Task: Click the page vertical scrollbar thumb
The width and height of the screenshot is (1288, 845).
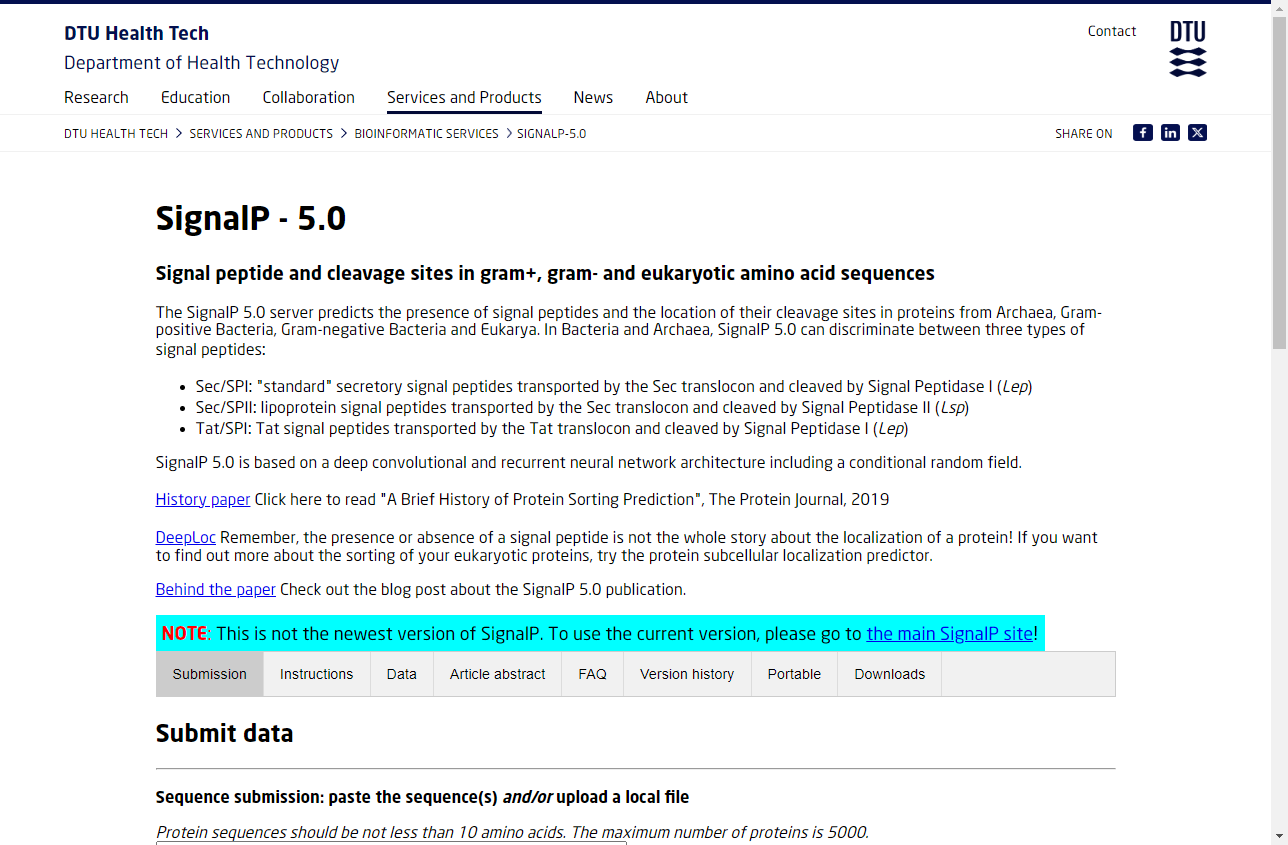Action: click(1279, 182)
